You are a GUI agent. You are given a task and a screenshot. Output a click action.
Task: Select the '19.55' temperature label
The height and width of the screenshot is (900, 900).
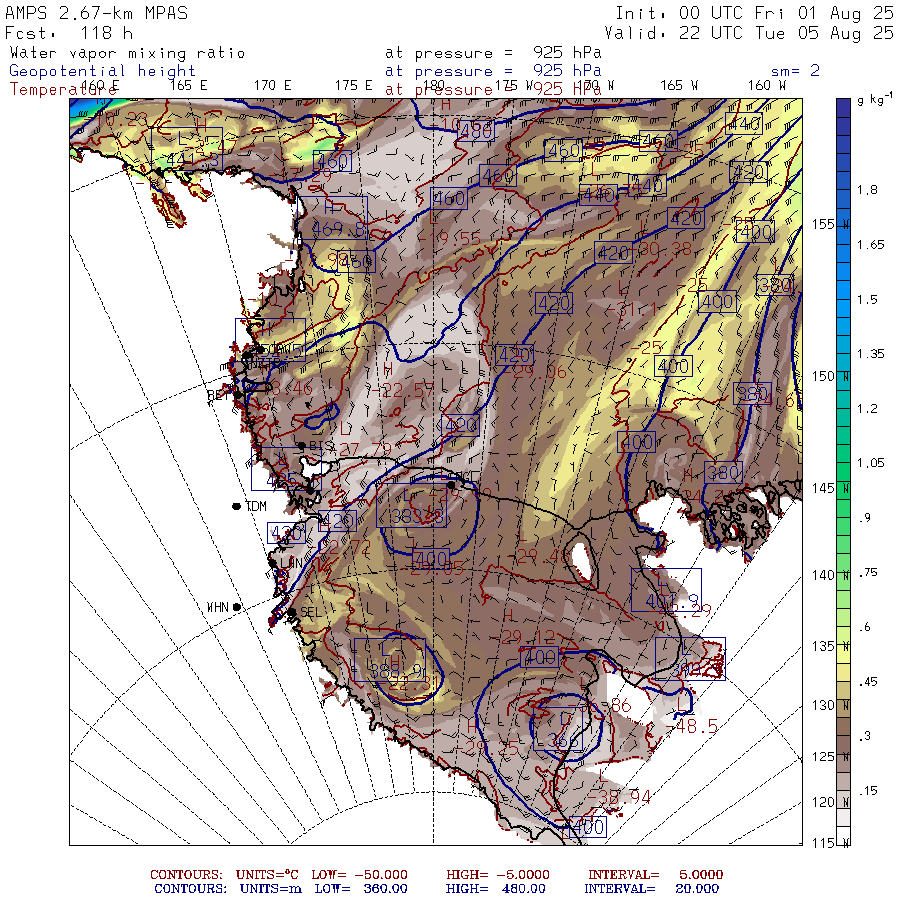pyautogui.click(x=453, y=239)
